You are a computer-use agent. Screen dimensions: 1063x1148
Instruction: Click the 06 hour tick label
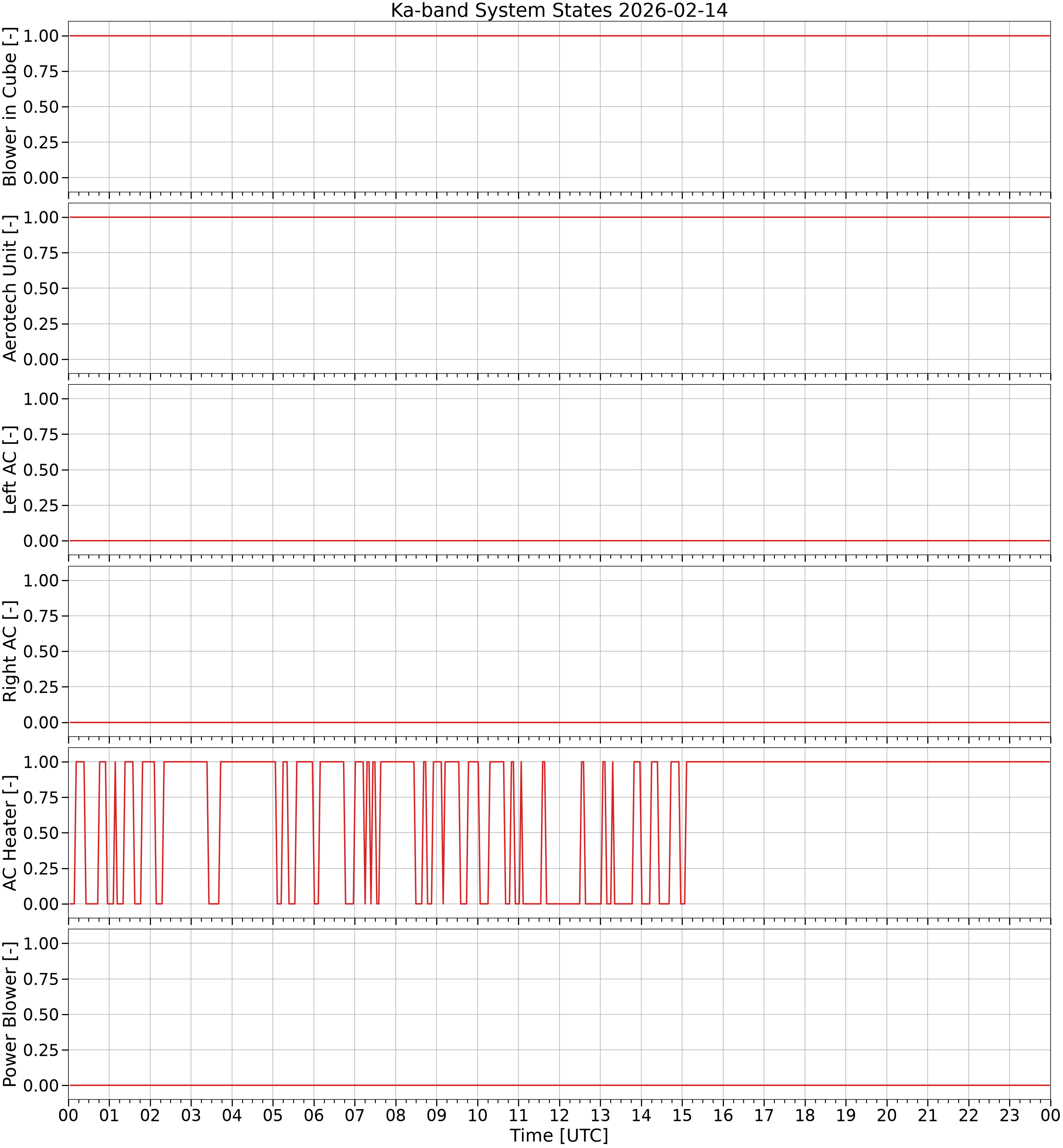[x=314, y=1115]
